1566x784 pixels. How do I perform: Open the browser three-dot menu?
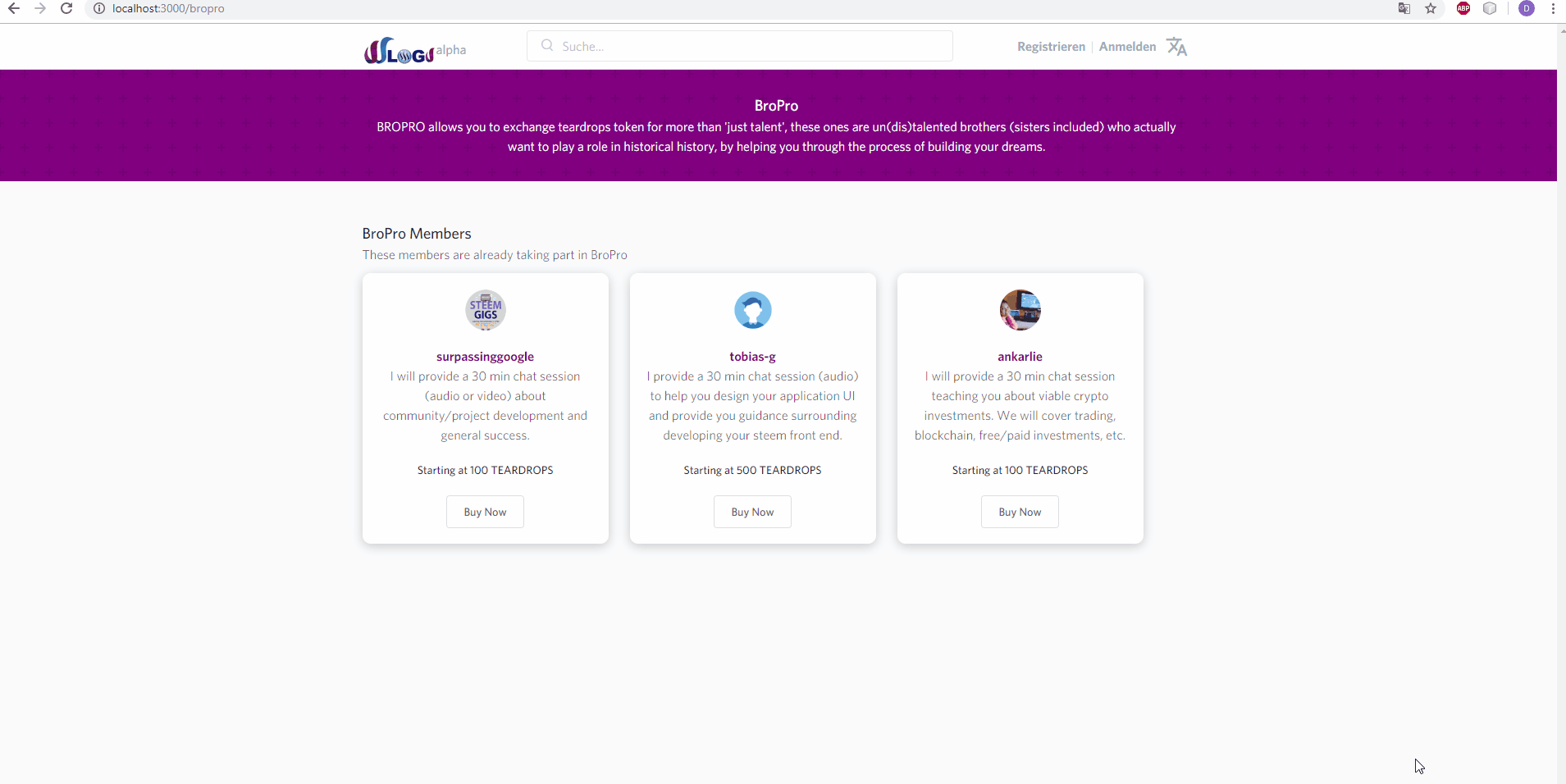(1553, 8)
